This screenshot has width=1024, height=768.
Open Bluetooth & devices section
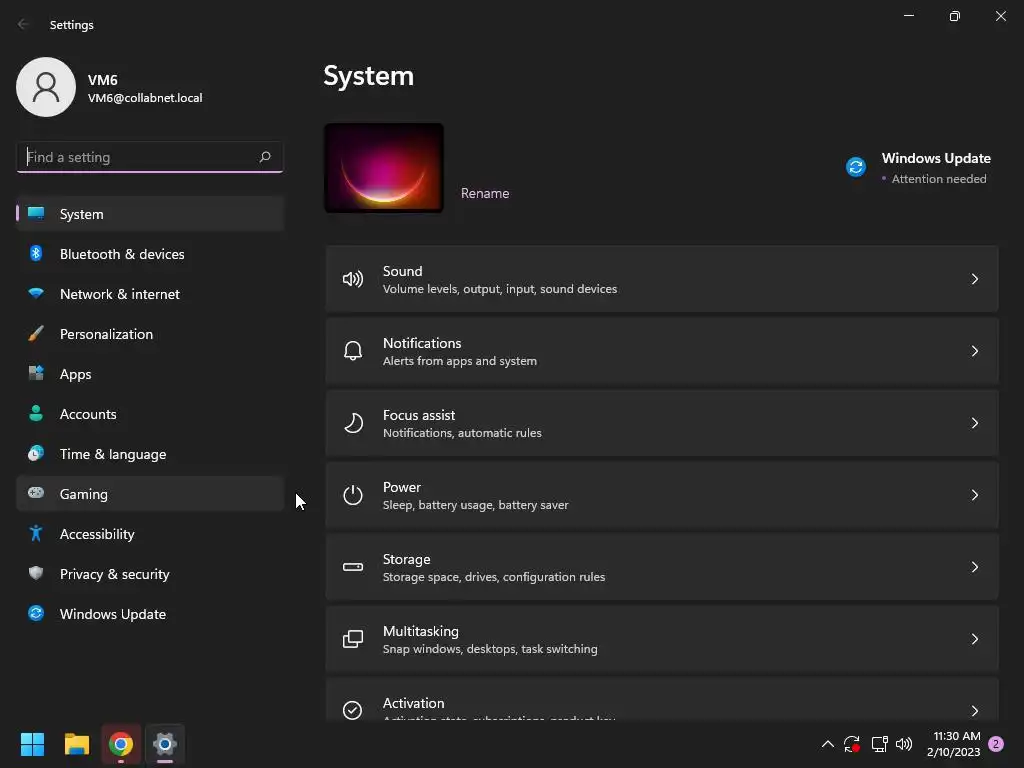coord(150,254)
